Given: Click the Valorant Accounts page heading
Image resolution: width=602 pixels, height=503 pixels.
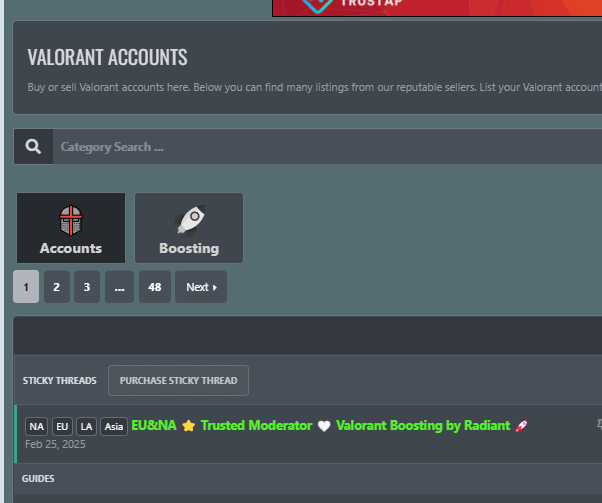Looking at the screenshot, I should tap(108, 57).
